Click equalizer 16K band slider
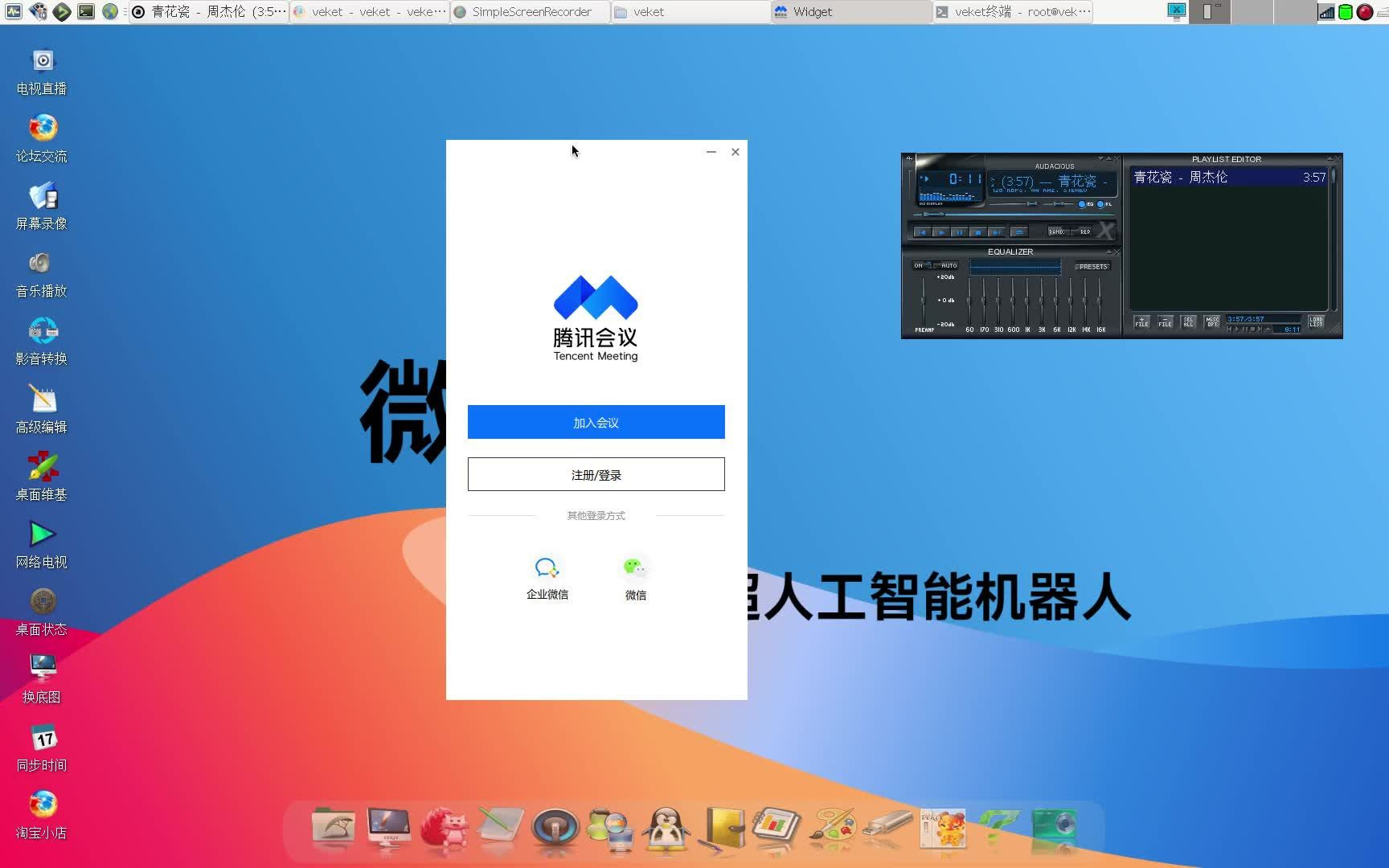The height and width of the screenshot is (868, 1389). point(1100,301)
